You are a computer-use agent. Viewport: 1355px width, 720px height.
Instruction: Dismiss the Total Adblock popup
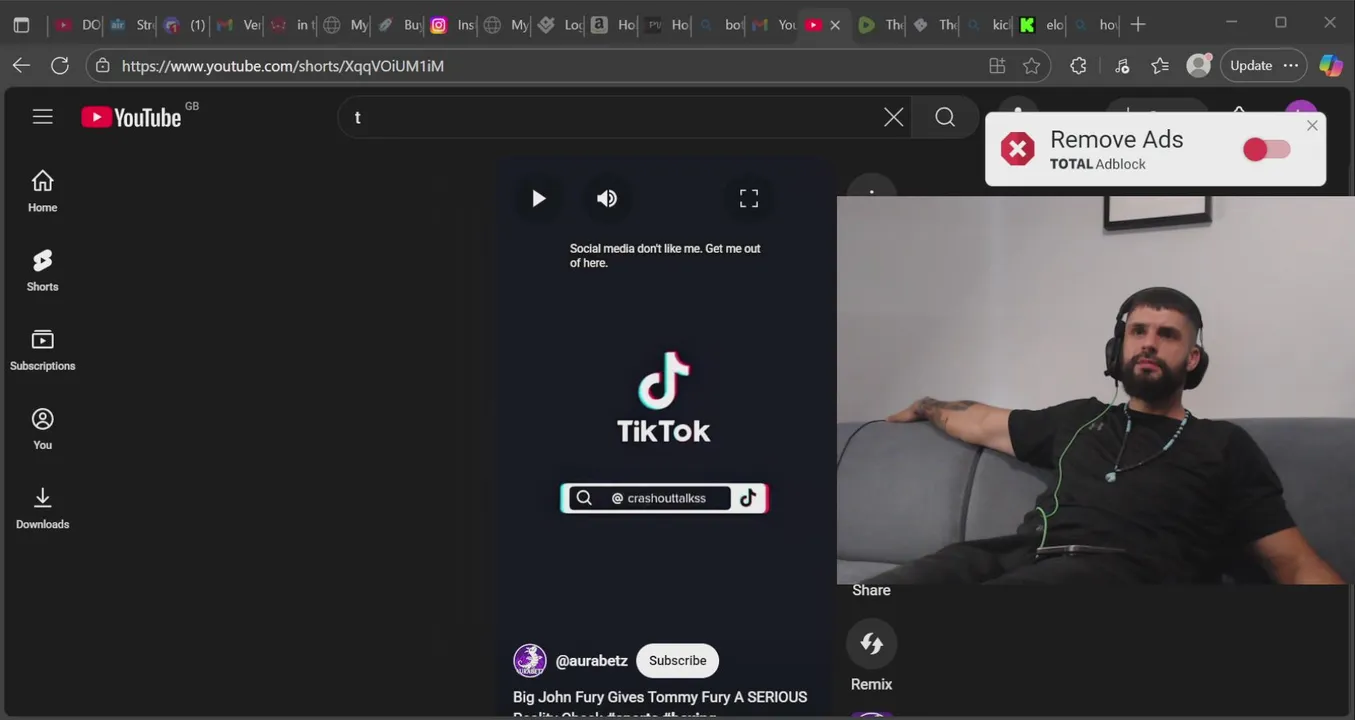coord(1312,125)
